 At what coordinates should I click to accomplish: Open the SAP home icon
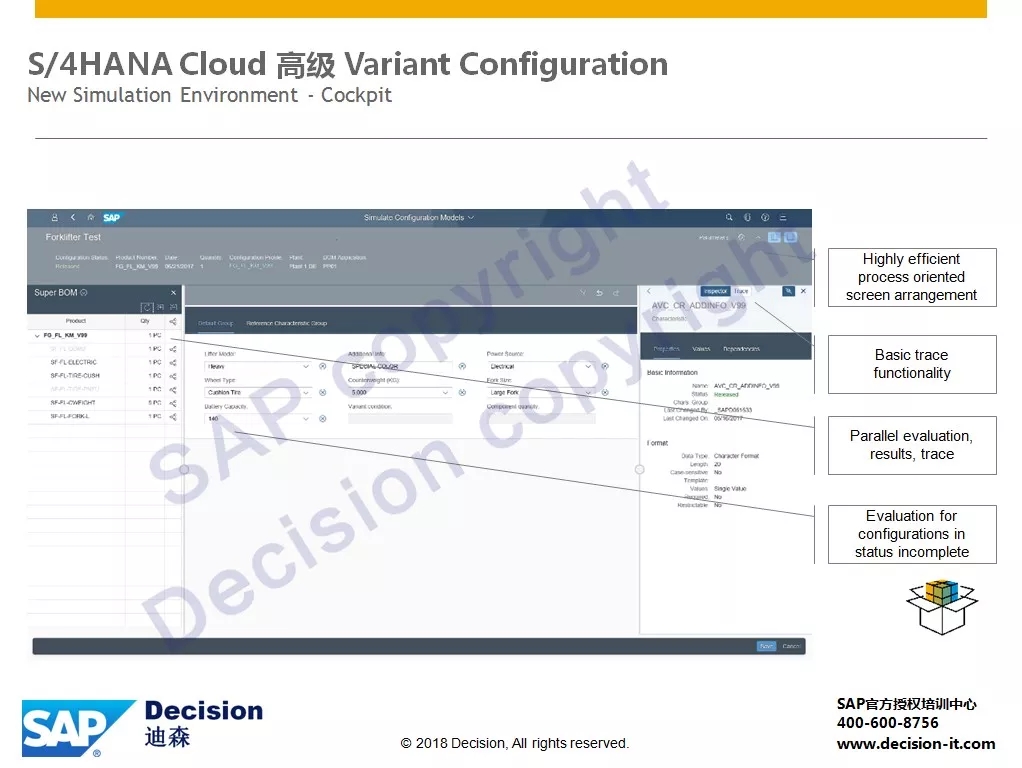[91, 218]
